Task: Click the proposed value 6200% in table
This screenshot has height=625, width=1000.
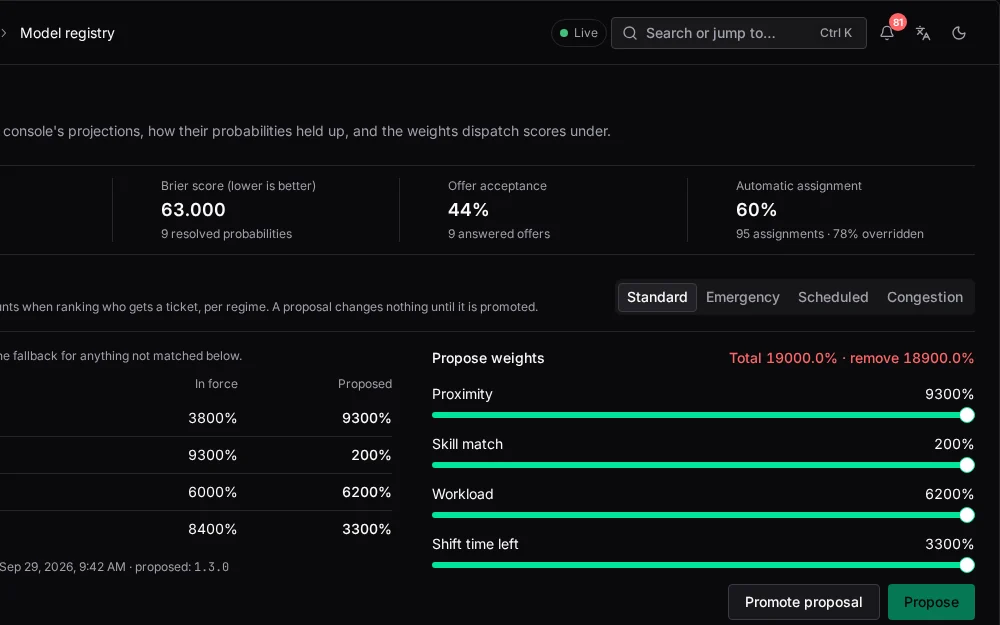Action: tap(367, 492)
